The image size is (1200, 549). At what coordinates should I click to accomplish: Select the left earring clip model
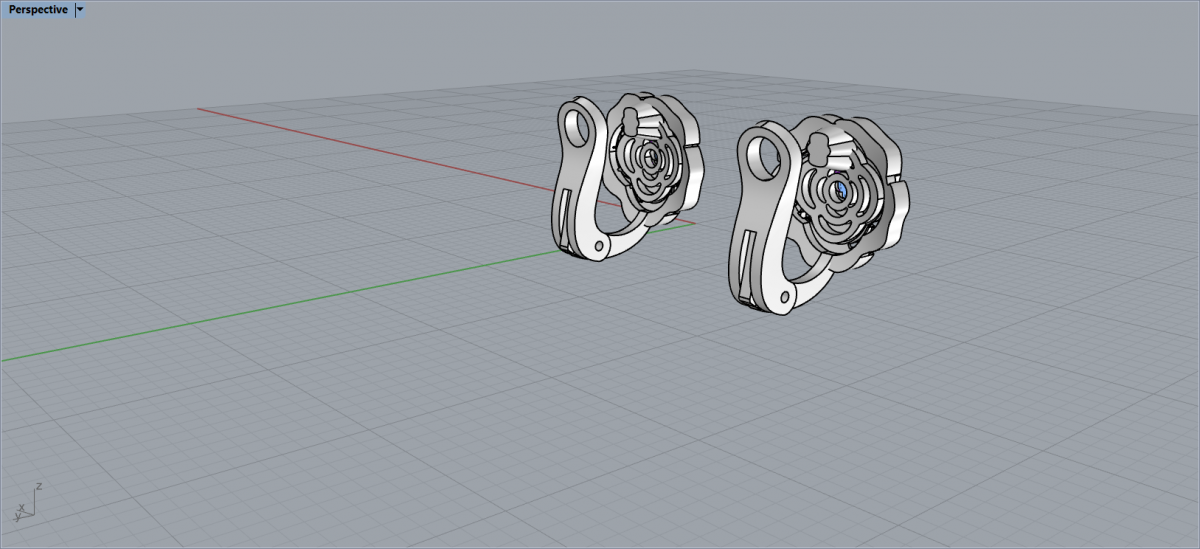point(630,177)
